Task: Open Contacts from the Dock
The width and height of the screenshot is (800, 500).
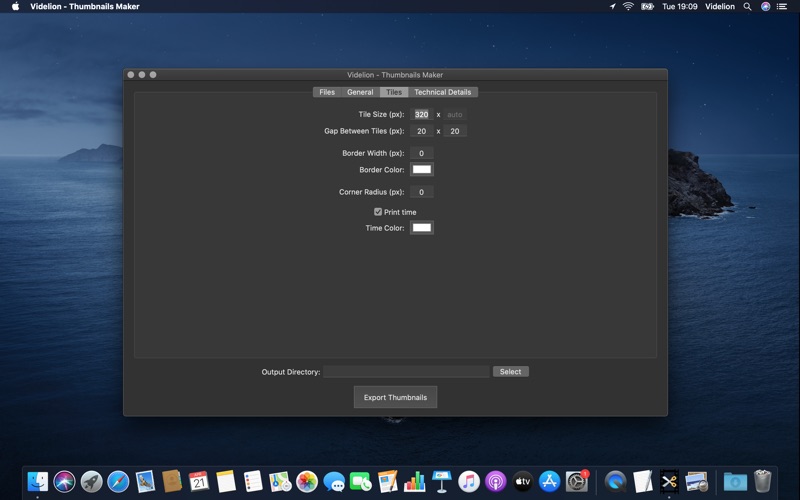Action: tap(172, 481)
